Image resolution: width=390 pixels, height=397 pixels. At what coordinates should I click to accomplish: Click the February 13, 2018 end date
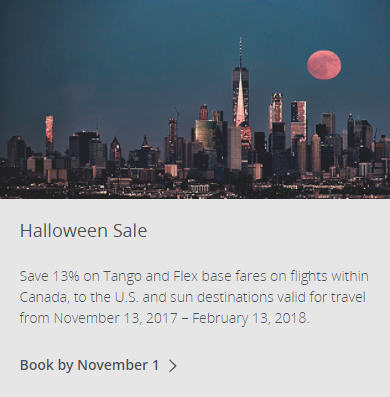click(251, 318)
